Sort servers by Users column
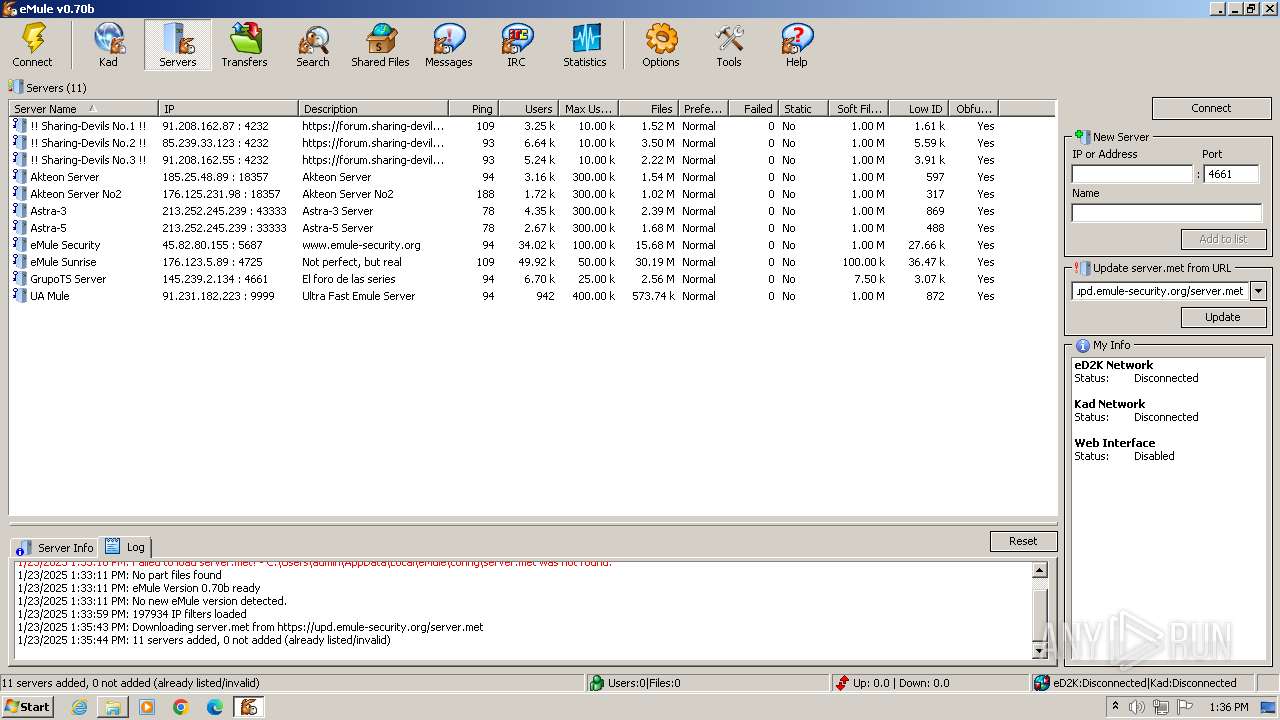This screenshot has height=720, width=1280. point(528,108)
